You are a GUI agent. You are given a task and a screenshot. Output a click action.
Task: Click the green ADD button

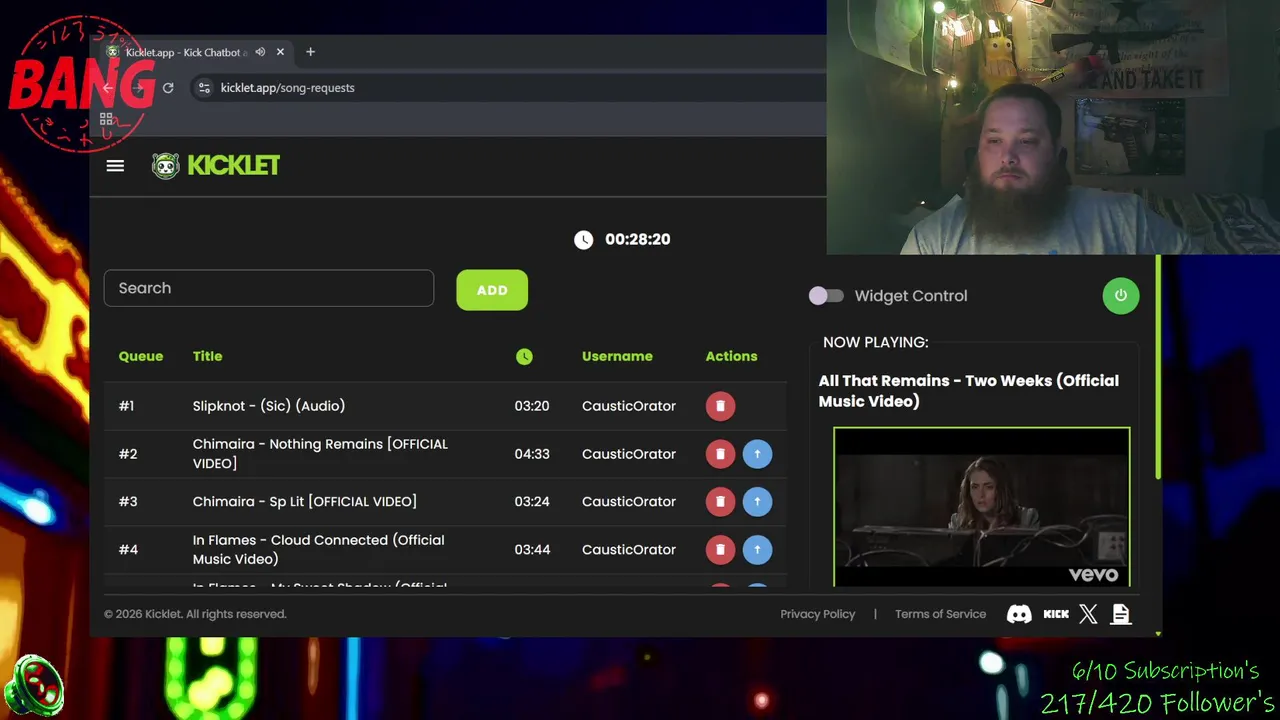492,290
